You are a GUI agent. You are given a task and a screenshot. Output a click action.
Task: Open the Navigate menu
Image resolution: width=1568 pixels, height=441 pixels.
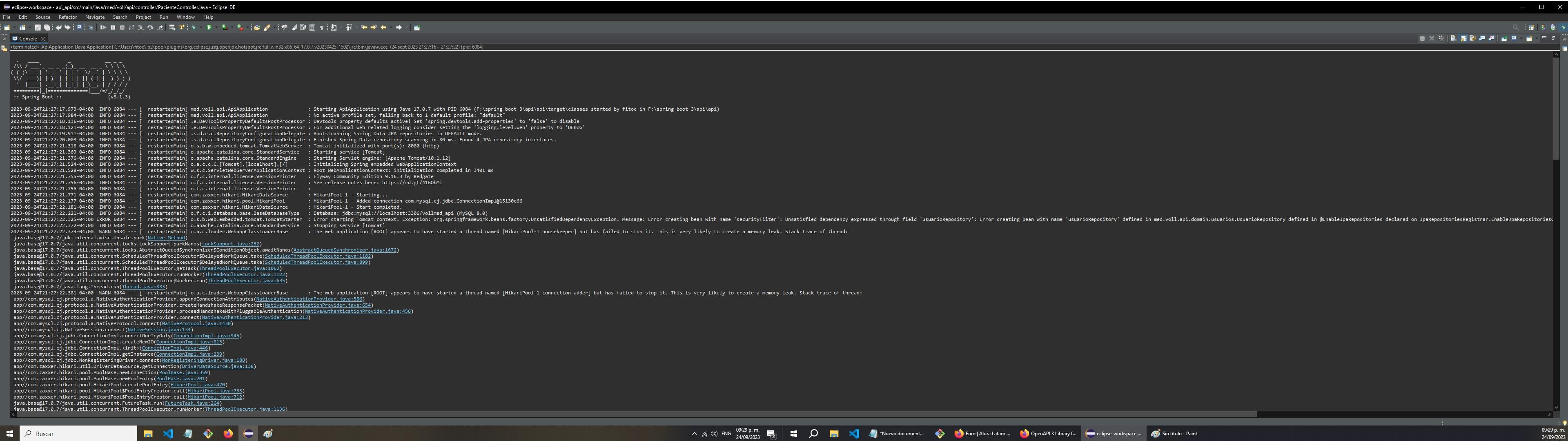tap(95, 17)
